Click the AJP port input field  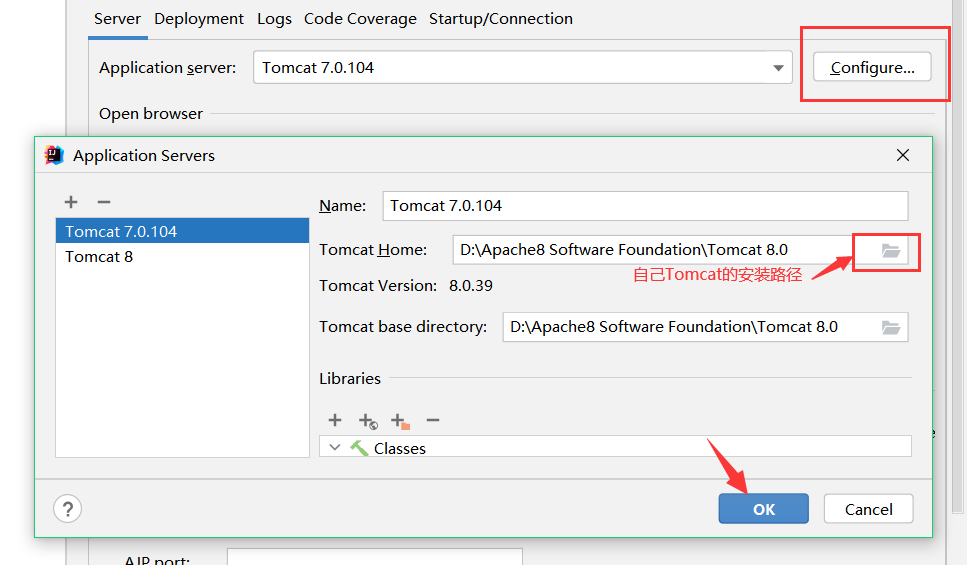point(374,556)
